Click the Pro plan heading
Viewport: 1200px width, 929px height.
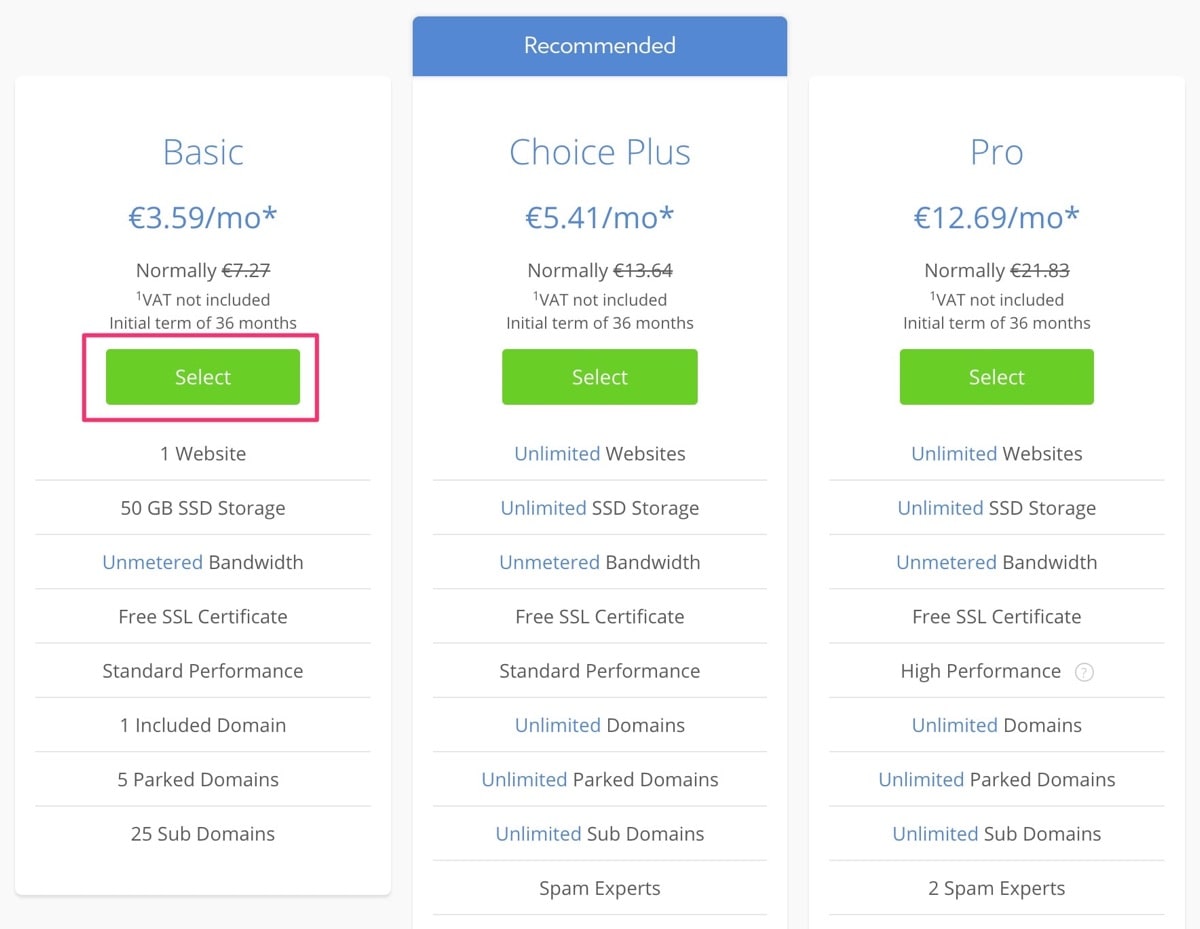tap(996, 152)
